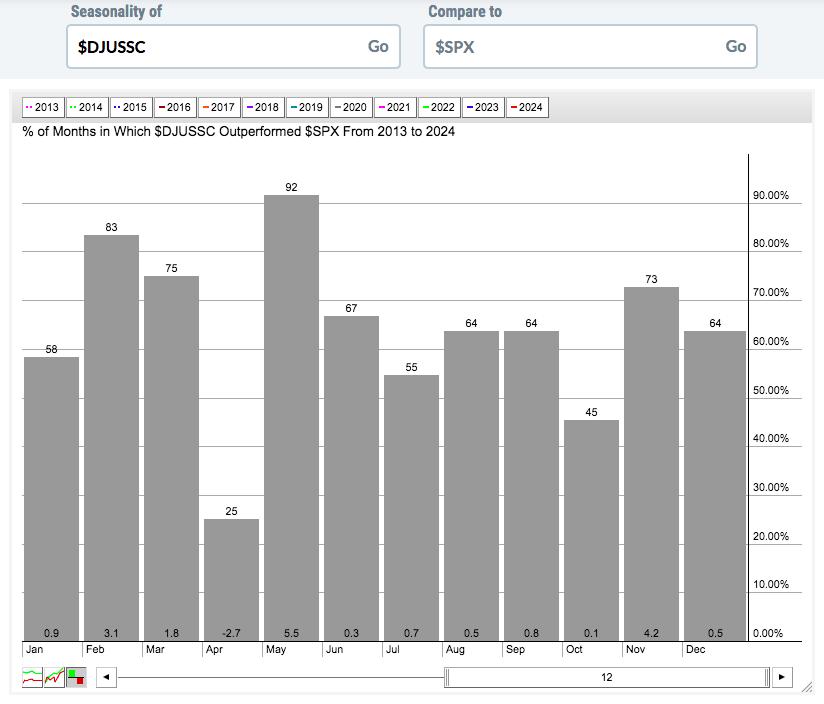Click the empty slider track left of handle
Screen dimensions: 824x704
point(280,677)
